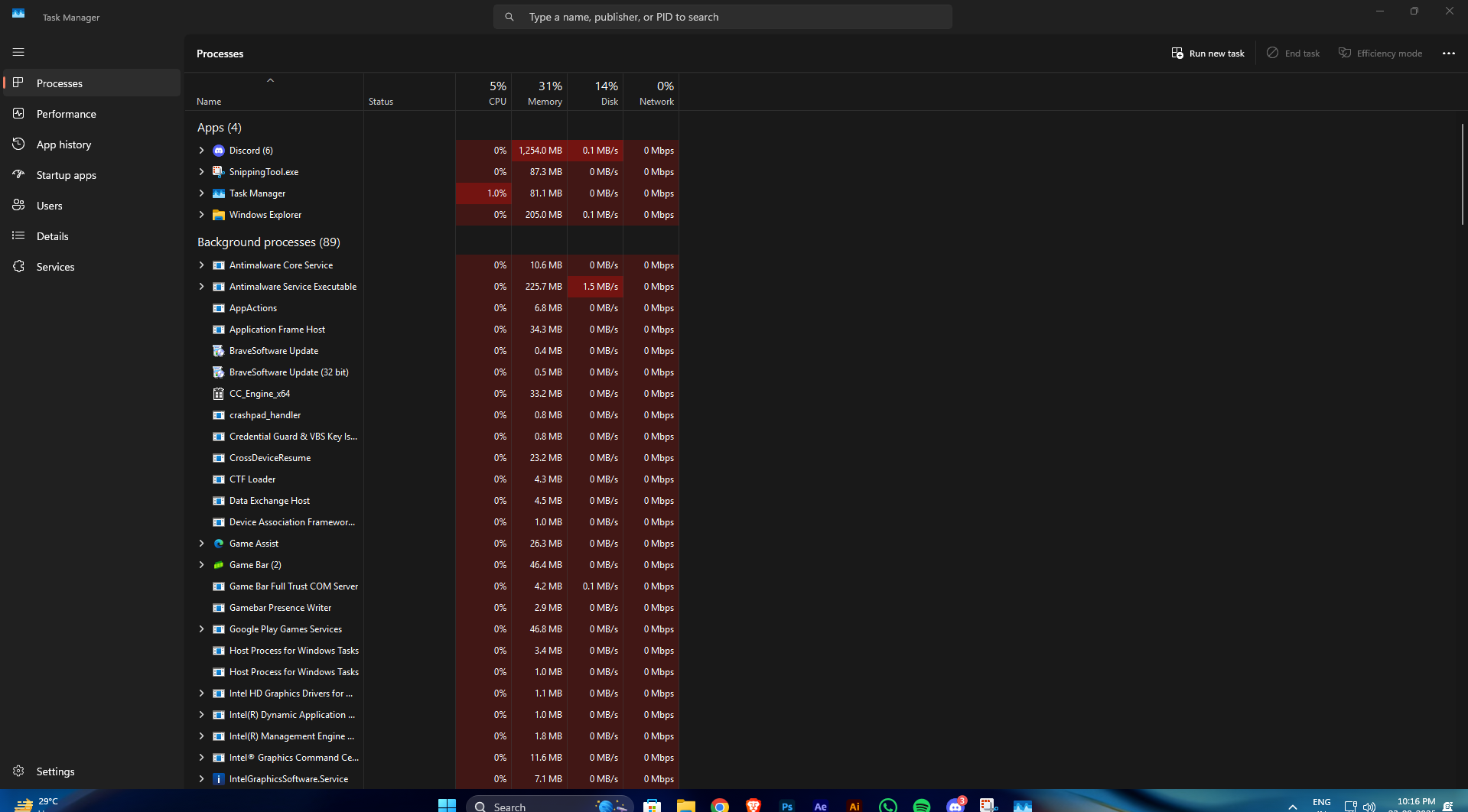
Task: Sort processes by Name column
Action: 274,93
